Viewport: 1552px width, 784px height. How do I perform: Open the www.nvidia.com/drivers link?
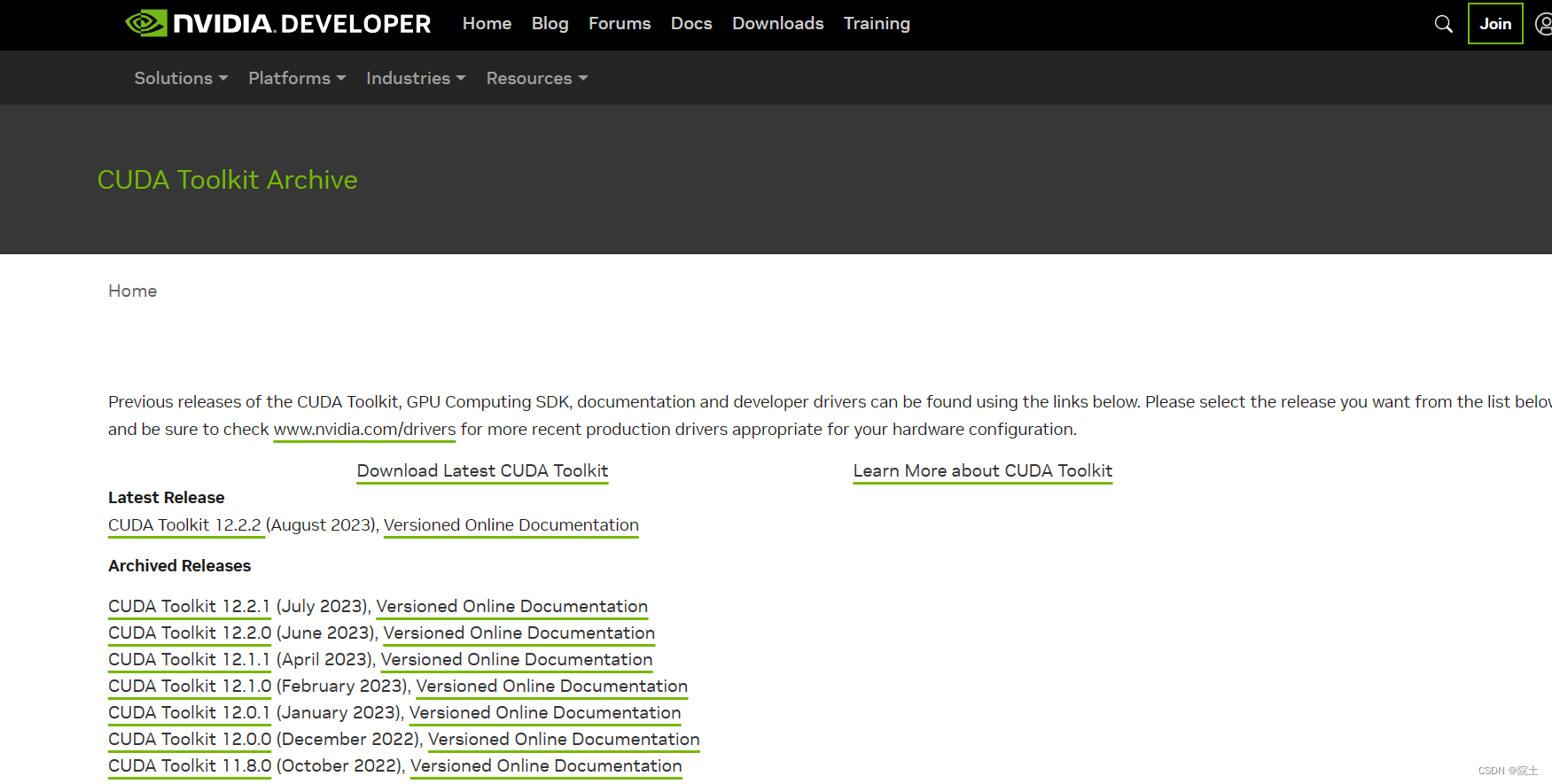pyautogui.click(x=364, y=430)
